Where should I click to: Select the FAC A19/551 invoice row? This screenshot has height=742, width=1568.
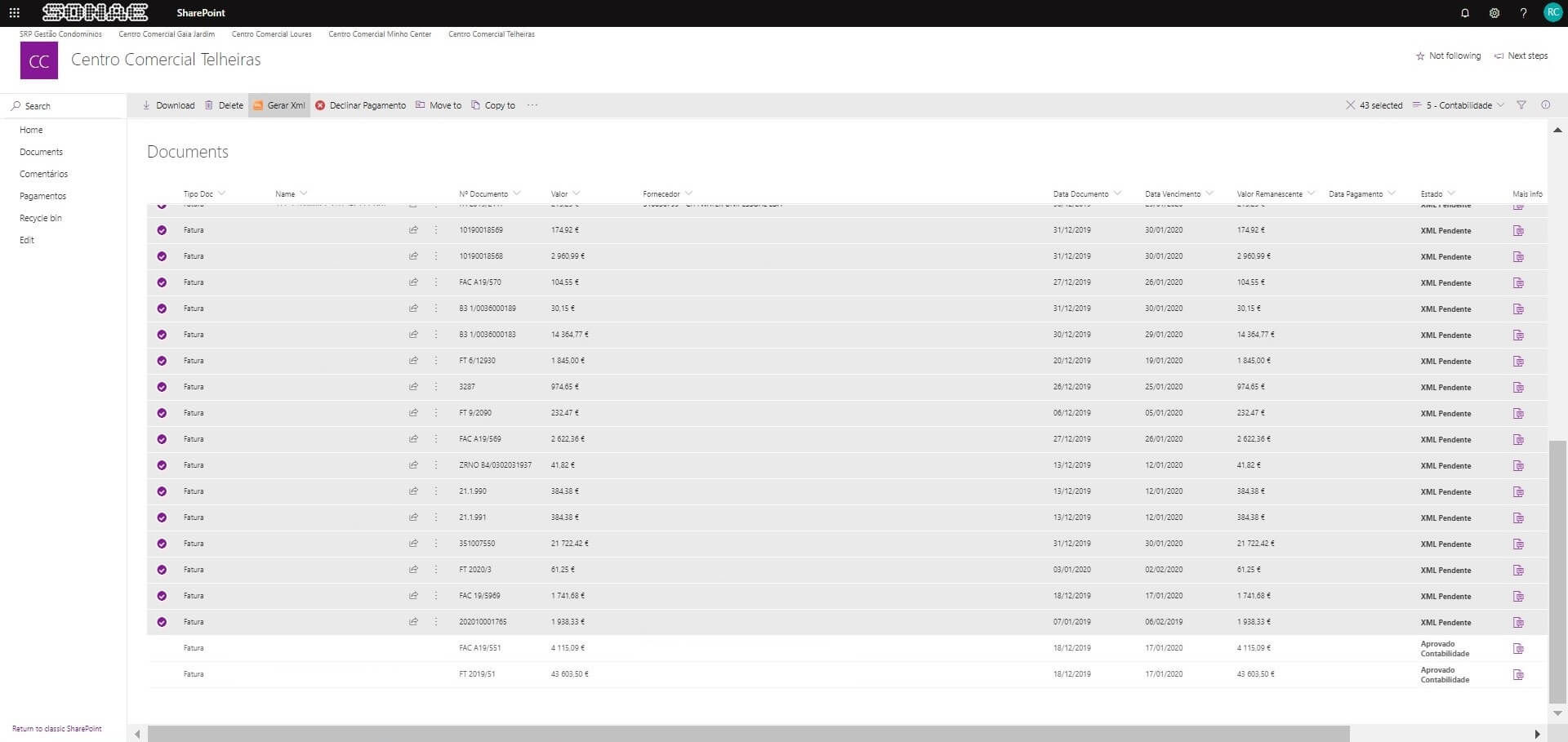(162, 647)
